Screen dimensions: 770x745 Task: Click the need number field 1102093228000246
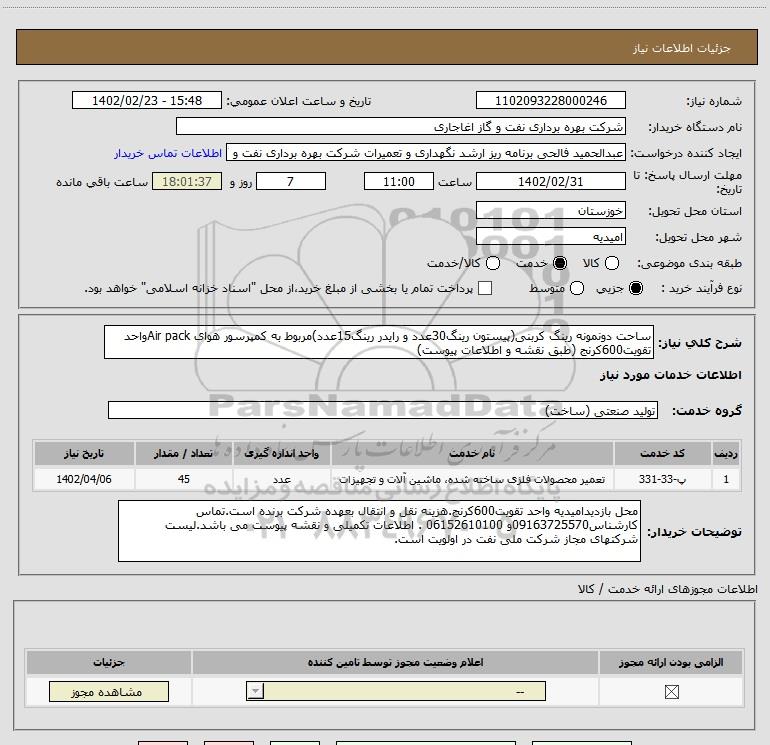[x=550, y=101]
